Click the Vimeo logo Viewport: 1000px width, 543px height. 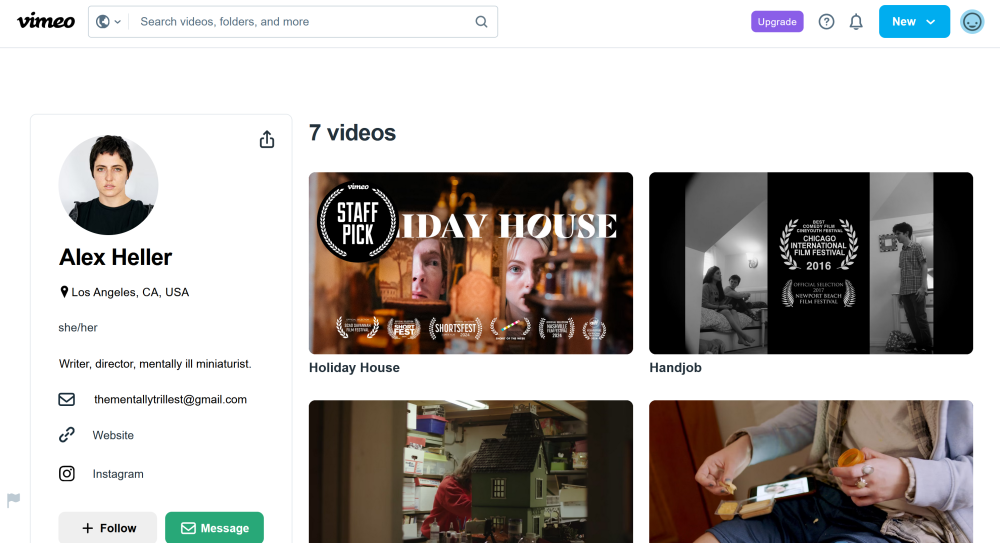[46, 21]
